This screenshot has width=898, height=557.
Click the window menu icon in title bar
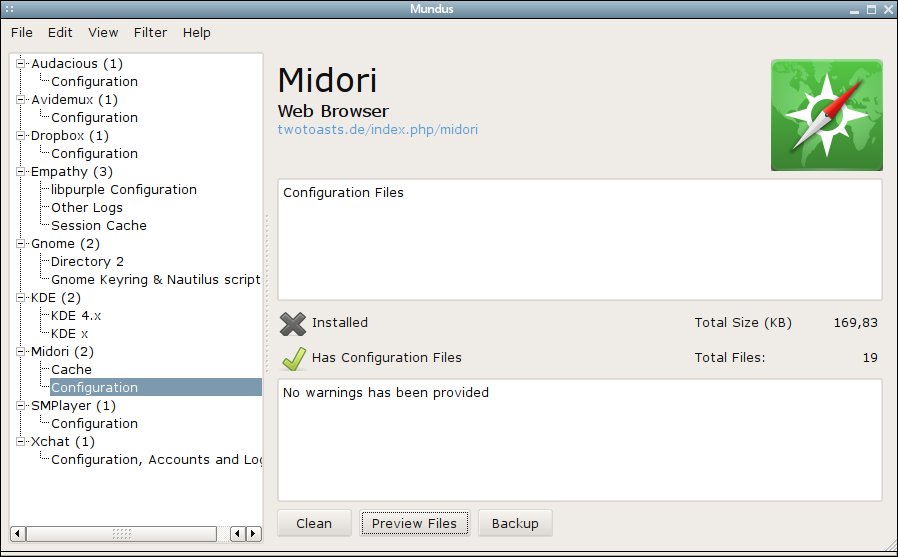(x=9, y=9)
